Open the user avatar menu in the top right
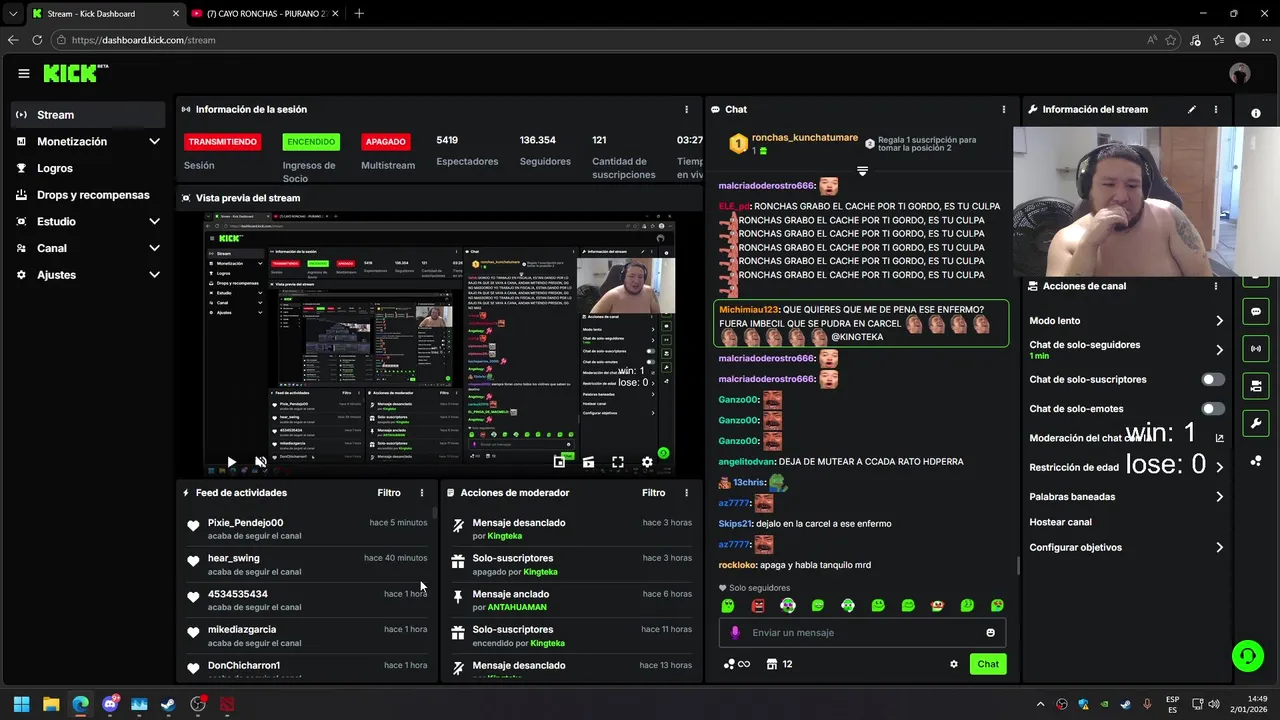This screenshot has width=1280, height=720. 1240,73
